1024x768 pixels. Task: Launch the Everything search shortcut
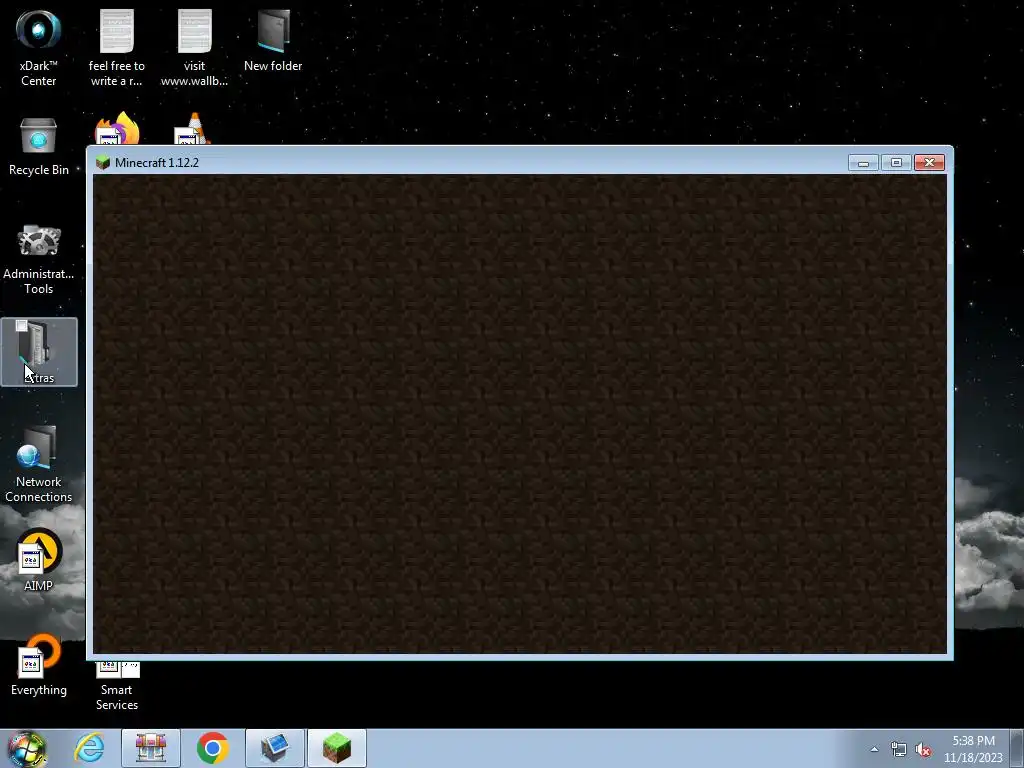pyautogui.click(x=39, y=665)
